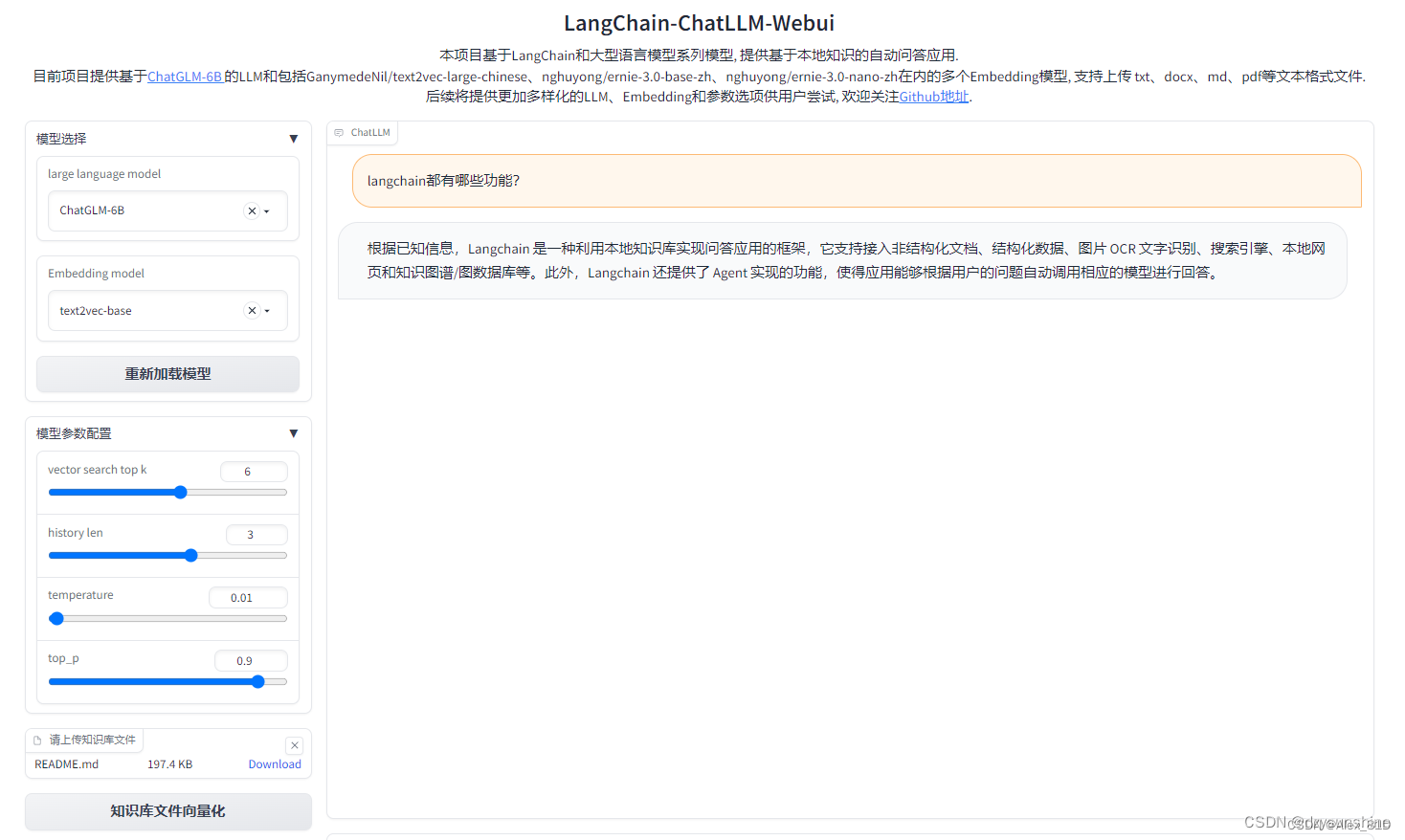Screen dimensions: 1405x840
Task: Click the vector search top k value field
Action: (x=254, y=472)
